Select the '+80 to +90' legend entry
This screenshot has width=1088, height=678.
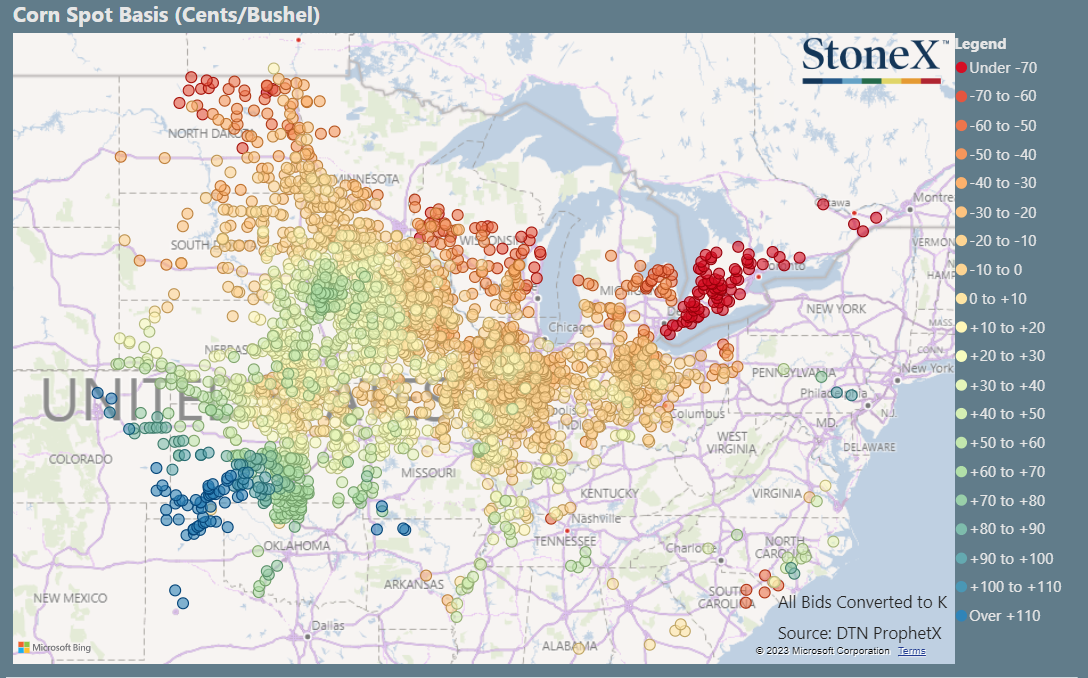click(x=1001, y=529)
